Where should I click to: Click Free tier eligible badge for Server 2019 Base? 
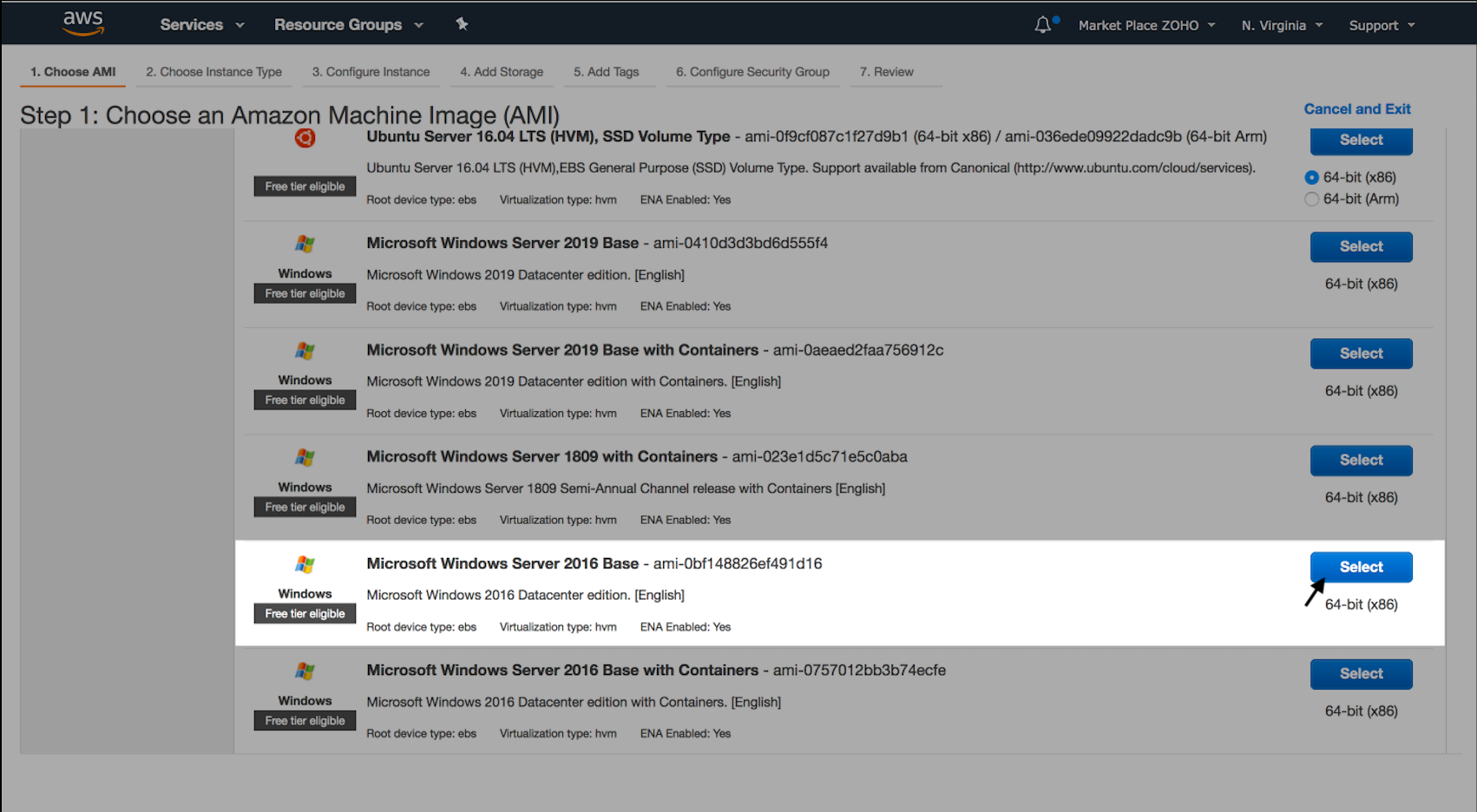point(305,294)
